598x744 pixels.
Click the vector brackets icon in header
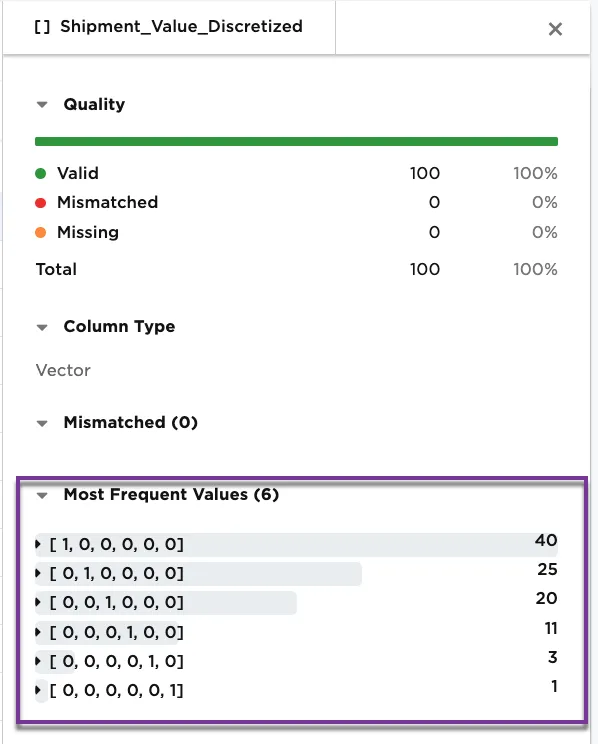pos(42,27)
